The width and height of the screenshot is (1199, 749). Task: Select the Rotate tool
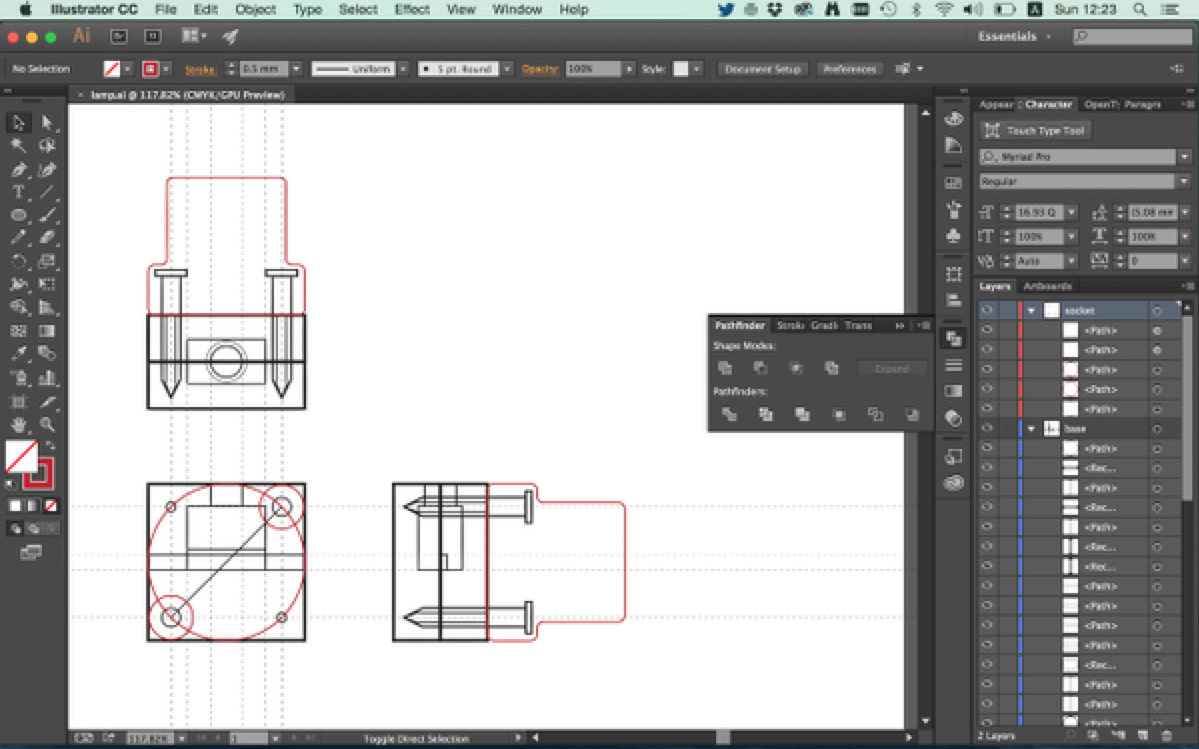click(18, 262)
